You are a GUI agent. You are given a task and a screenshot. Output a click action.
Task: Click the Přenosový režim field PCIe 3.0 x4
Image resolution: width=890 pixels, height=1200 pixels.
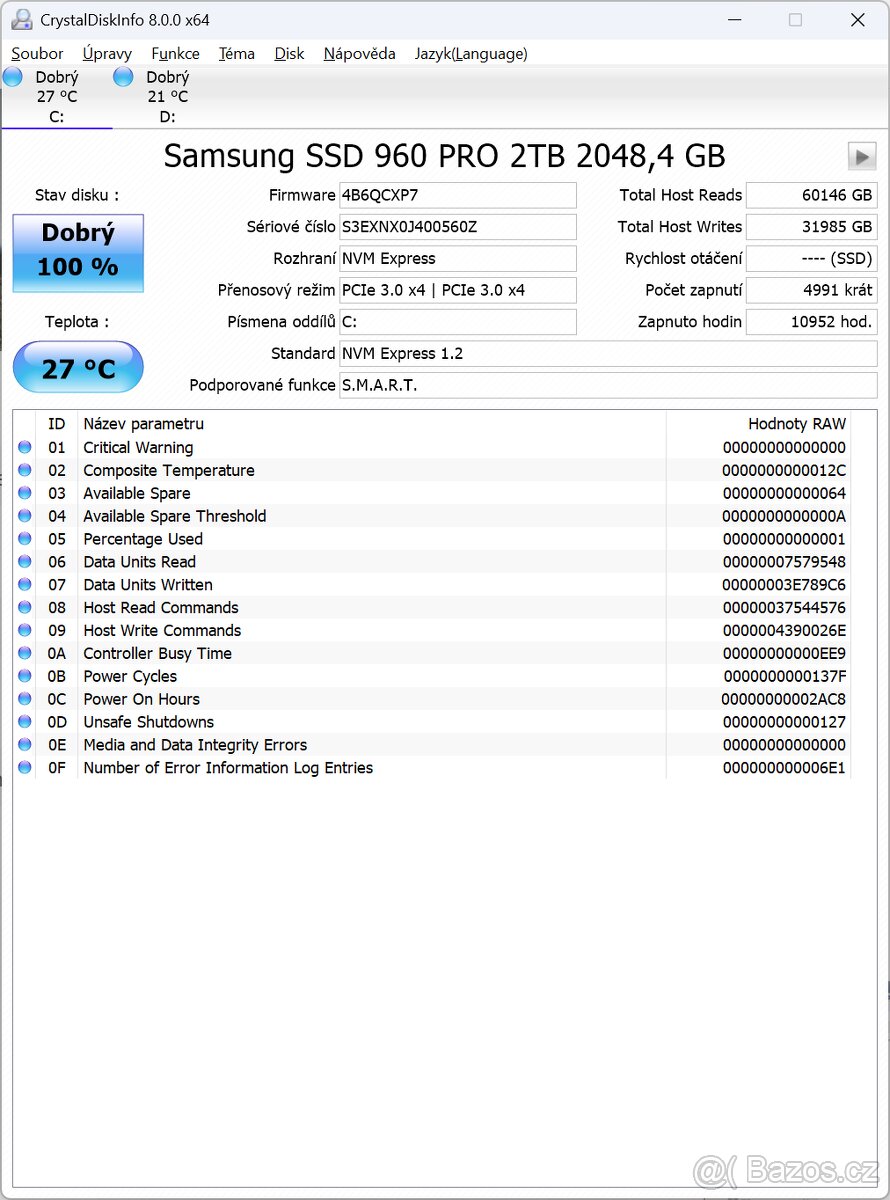pyautogui.click(x=458, y=290)
